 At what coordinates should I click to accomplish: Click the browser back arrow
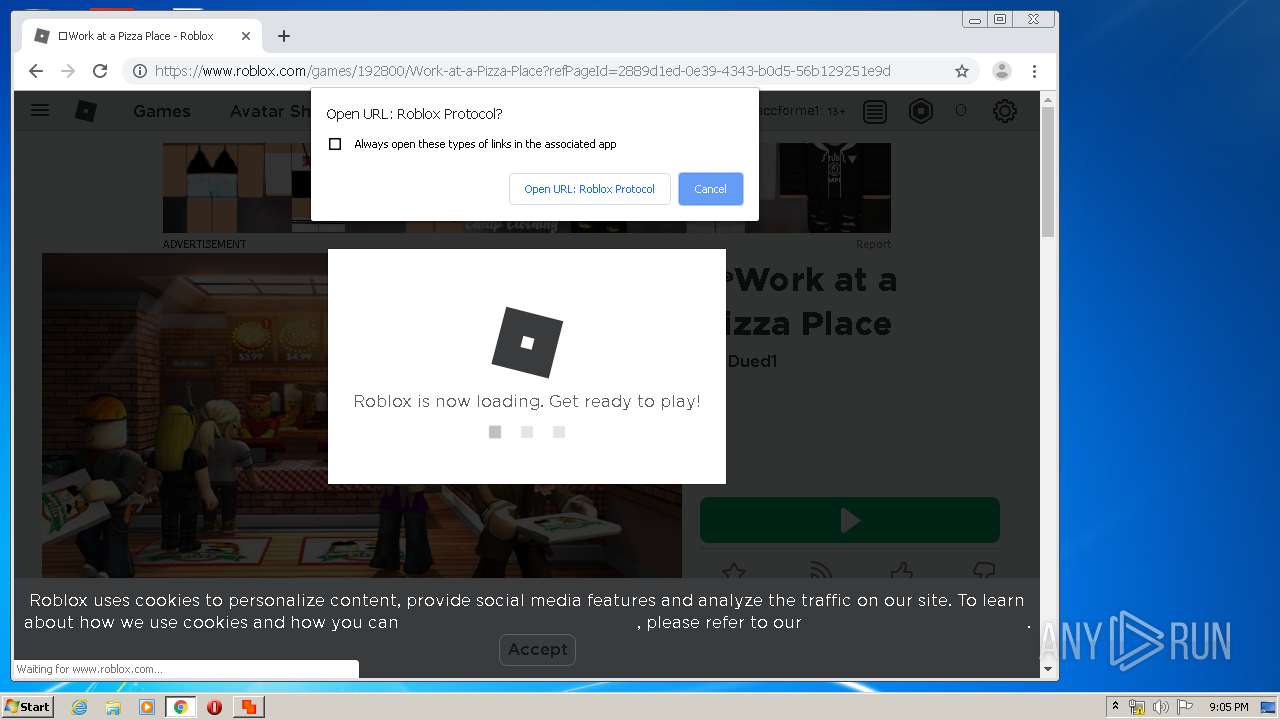coord(36,71)
